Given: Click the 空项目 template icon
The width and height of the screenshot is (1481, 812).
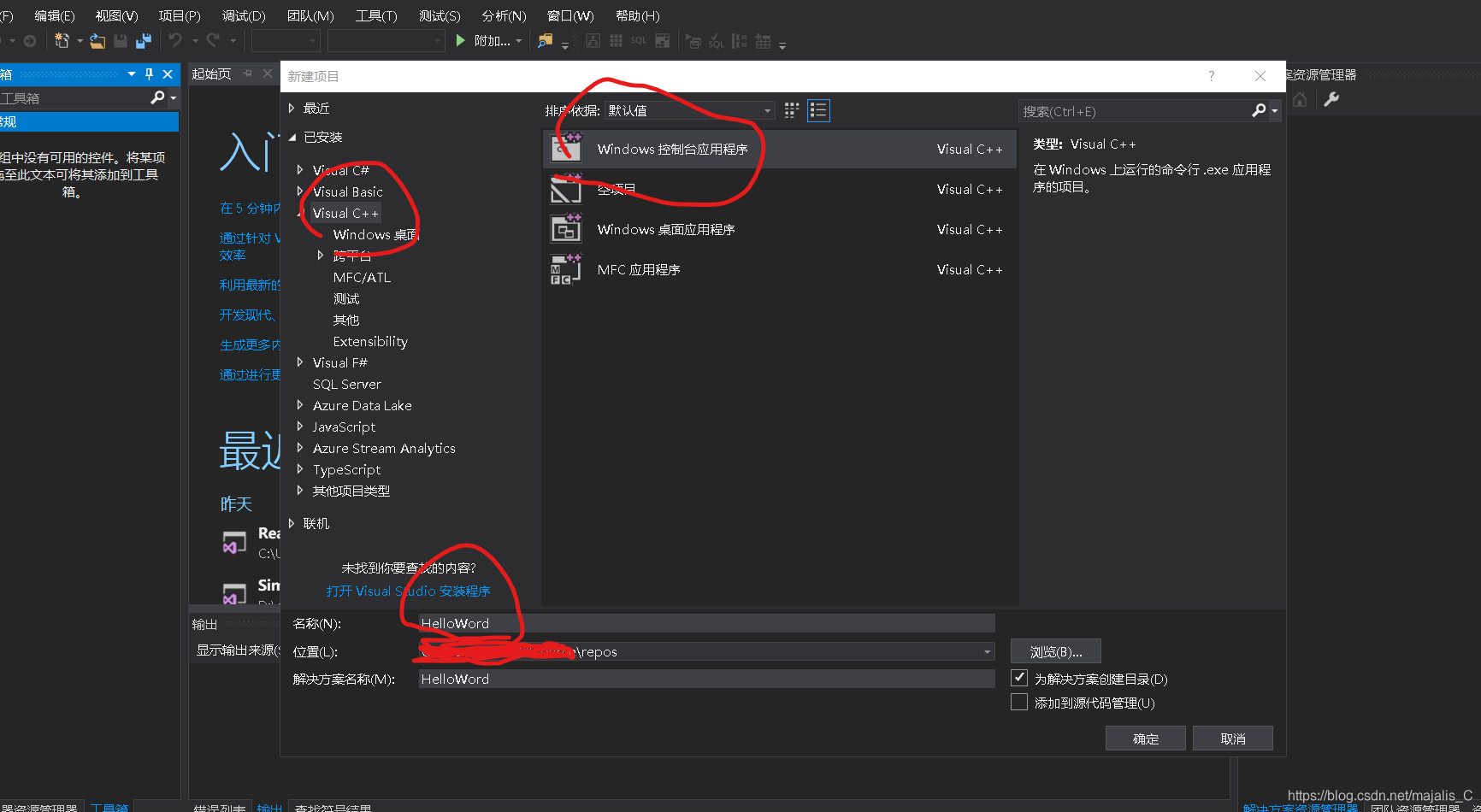Looking at the screenshot, I should click(566, 189).
